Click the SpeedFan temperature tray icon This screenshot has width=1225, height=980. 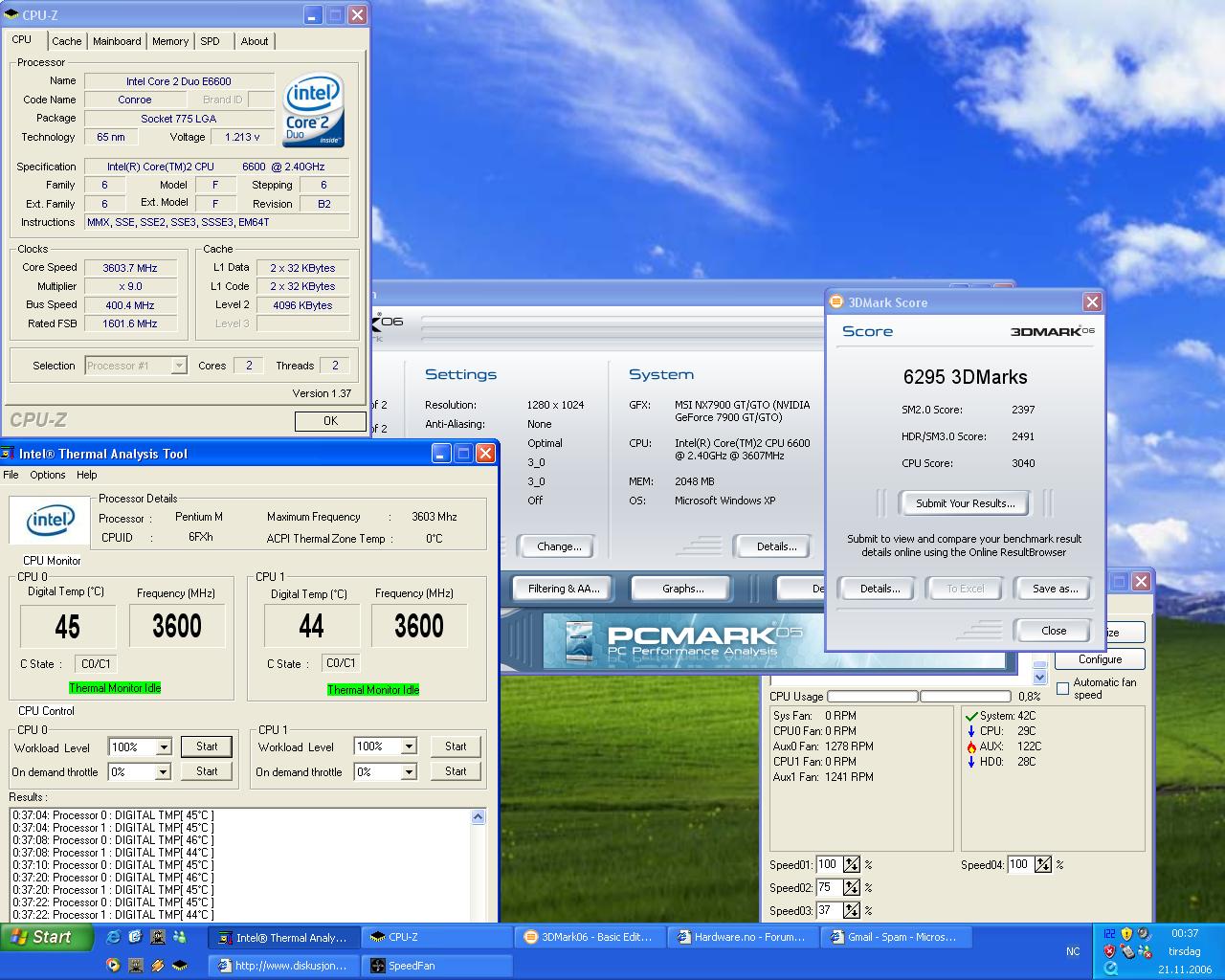pyautogui.click(x=1109, y=933)
